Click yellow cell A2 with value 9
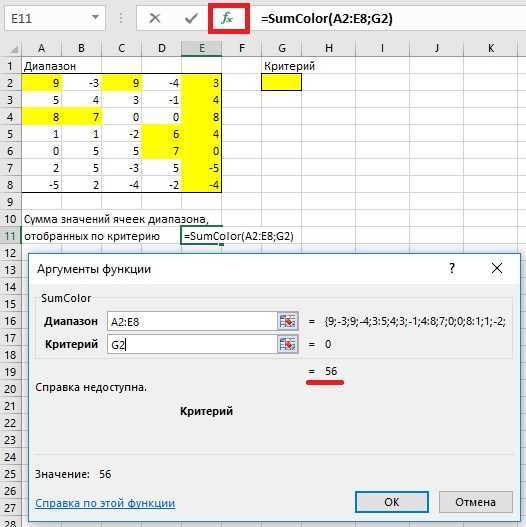The image size is (526, 527). tap(42, 82)
